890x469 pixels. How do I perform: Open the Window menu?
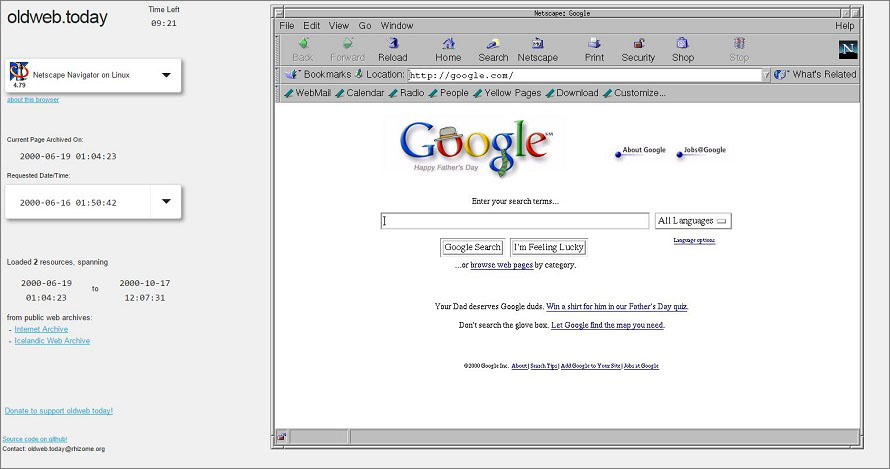[x=397, y=26]
